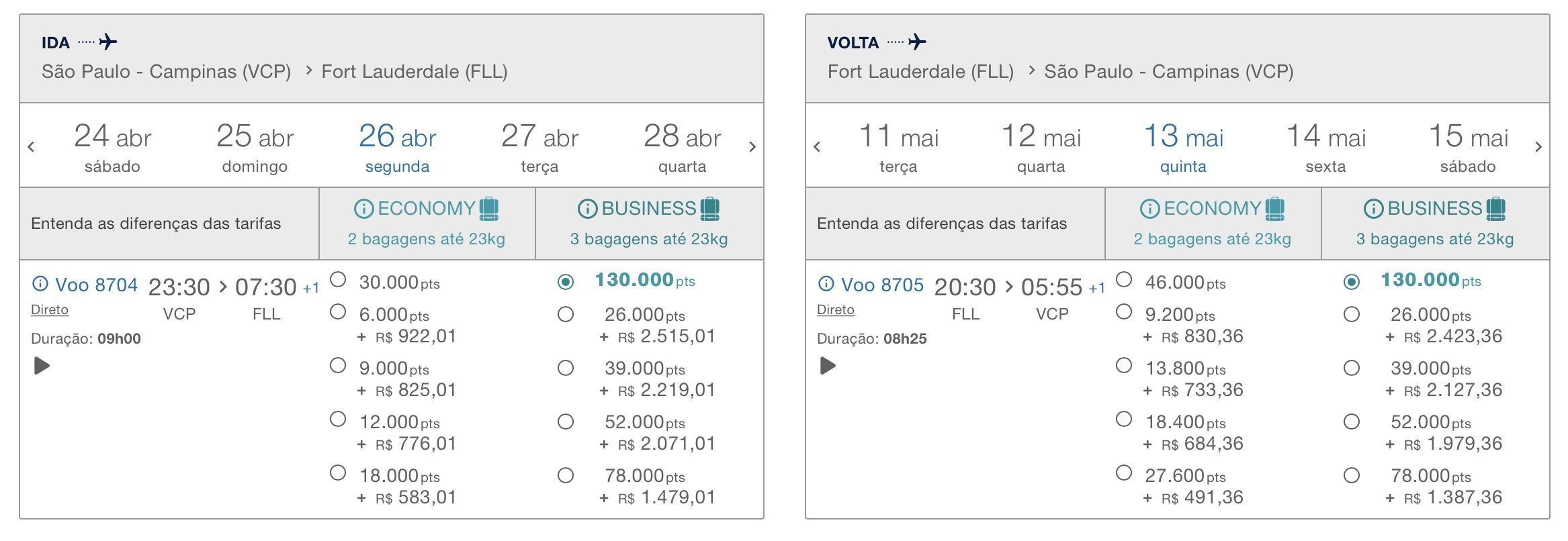Switch return date to 14 mai sexta
Image resolution: width=1568 pixels, height=541 pixels.
[x=1325, y=148]
